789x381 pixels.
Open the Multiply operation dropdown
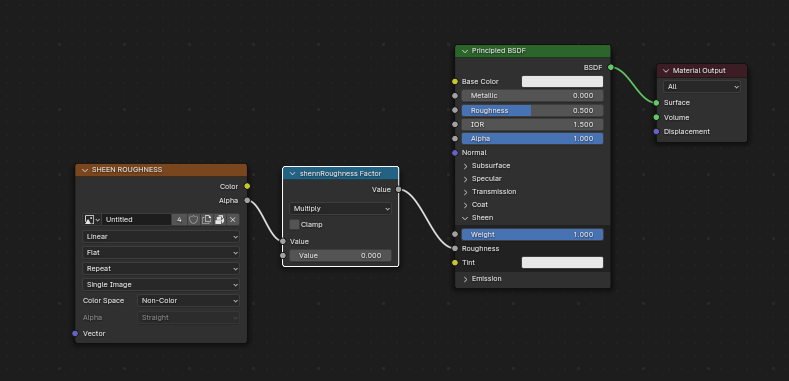click(x=340, y=208)
